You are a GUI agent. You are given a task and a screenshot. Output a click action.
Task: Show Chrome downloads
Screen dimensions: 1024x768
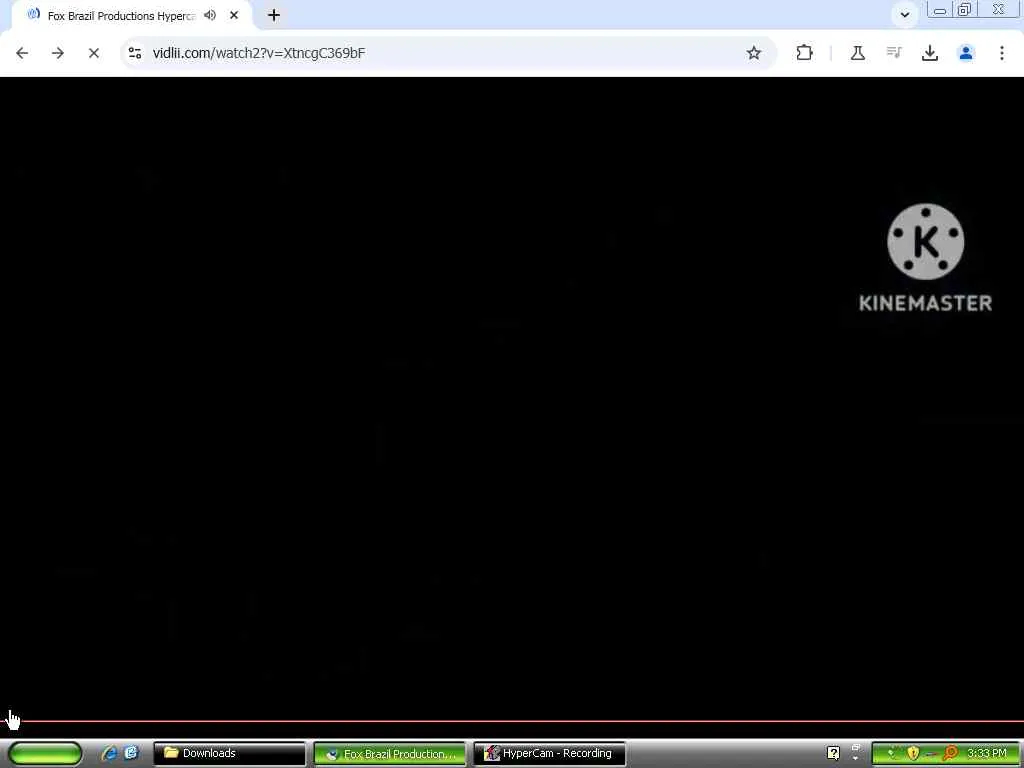click(x=930, y=53)
